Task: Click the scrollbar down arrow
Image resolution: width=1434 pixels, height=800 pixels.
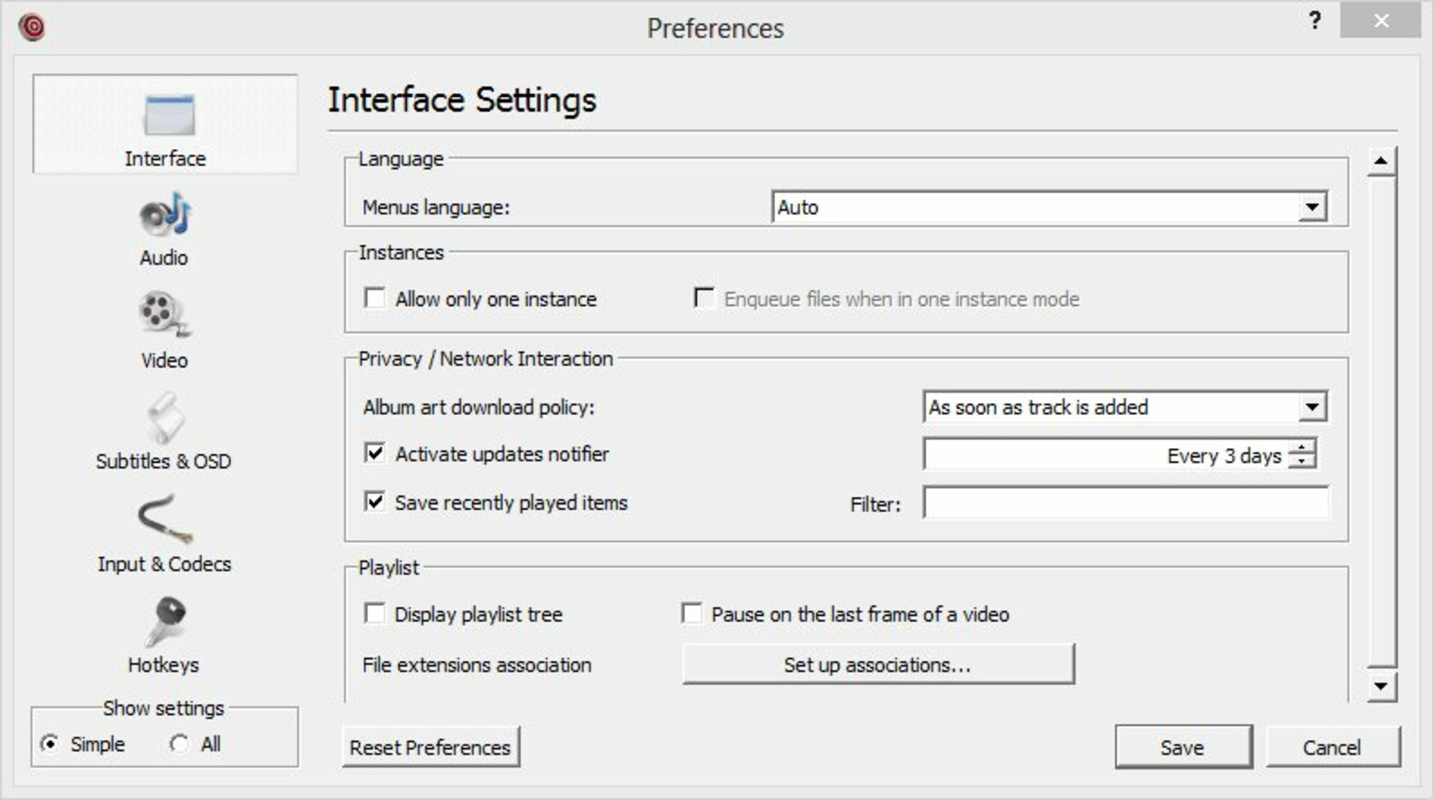Action: (1381, 685)
